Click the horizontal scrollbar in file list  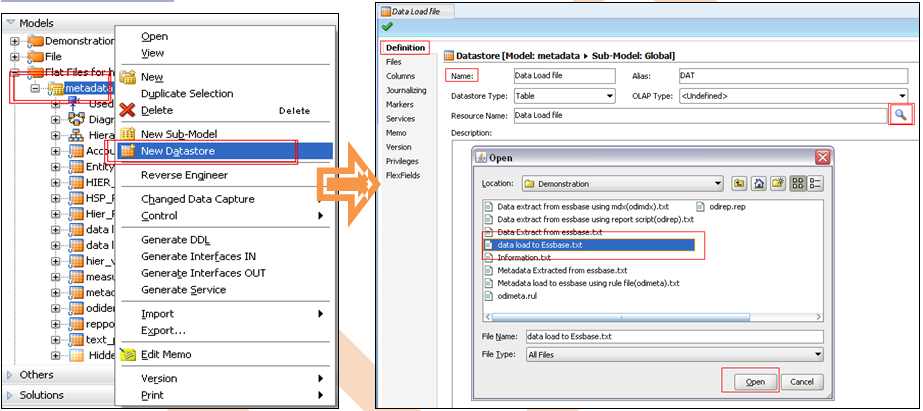620,317
